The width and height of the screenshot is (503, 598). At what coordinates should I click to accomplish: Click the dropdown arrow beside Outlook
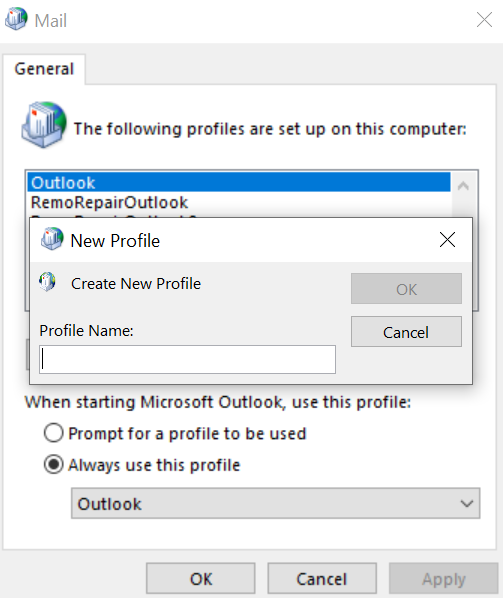(x=467, y=503)
